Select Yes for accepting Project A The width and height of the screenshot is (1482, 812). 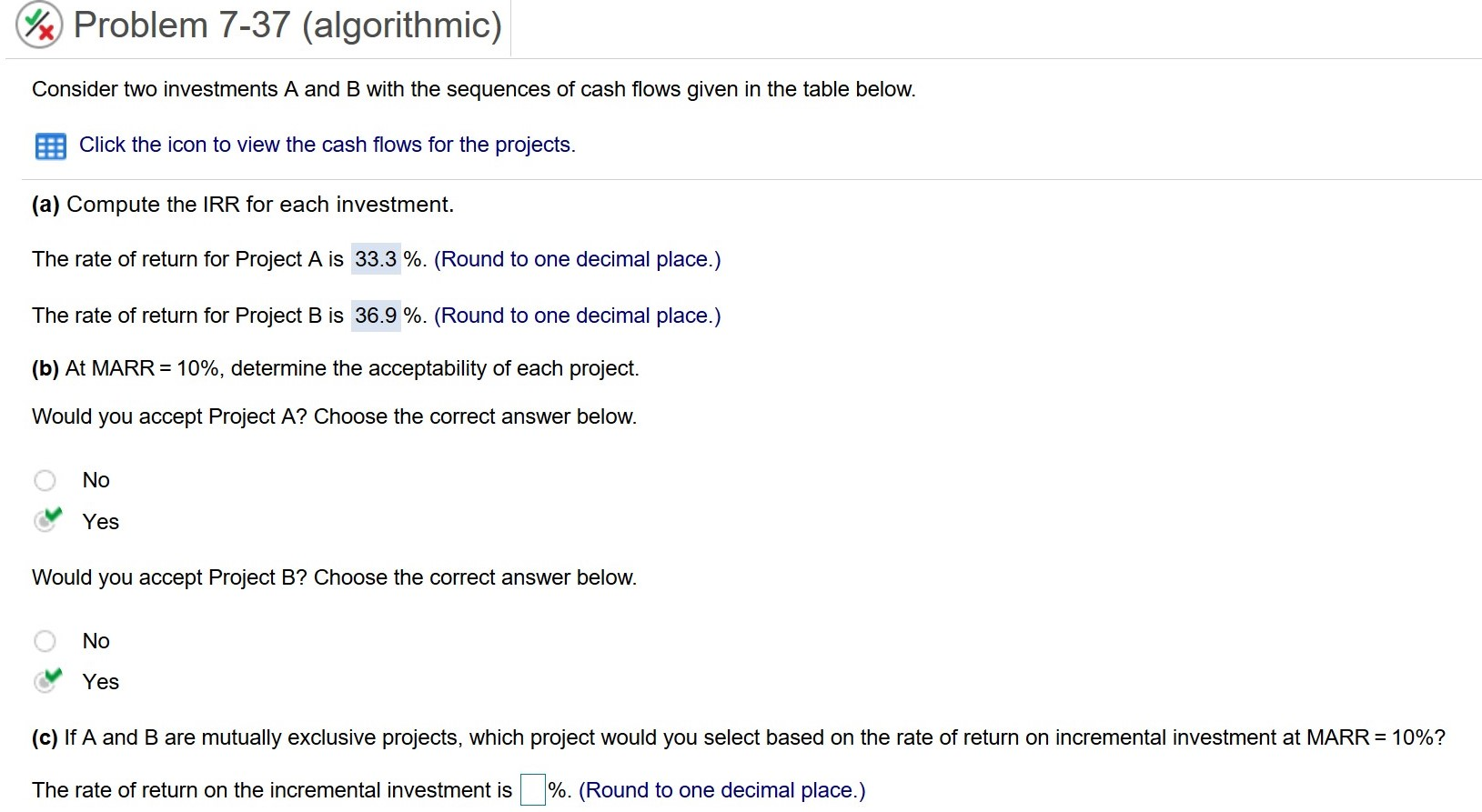click(x=45, y=521)
